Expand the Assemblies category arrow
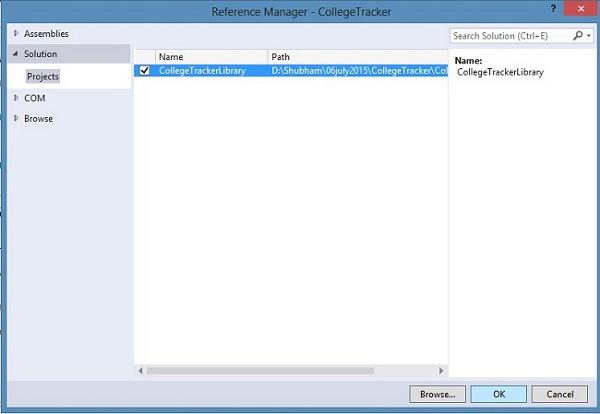 click(x=16, y=33)
